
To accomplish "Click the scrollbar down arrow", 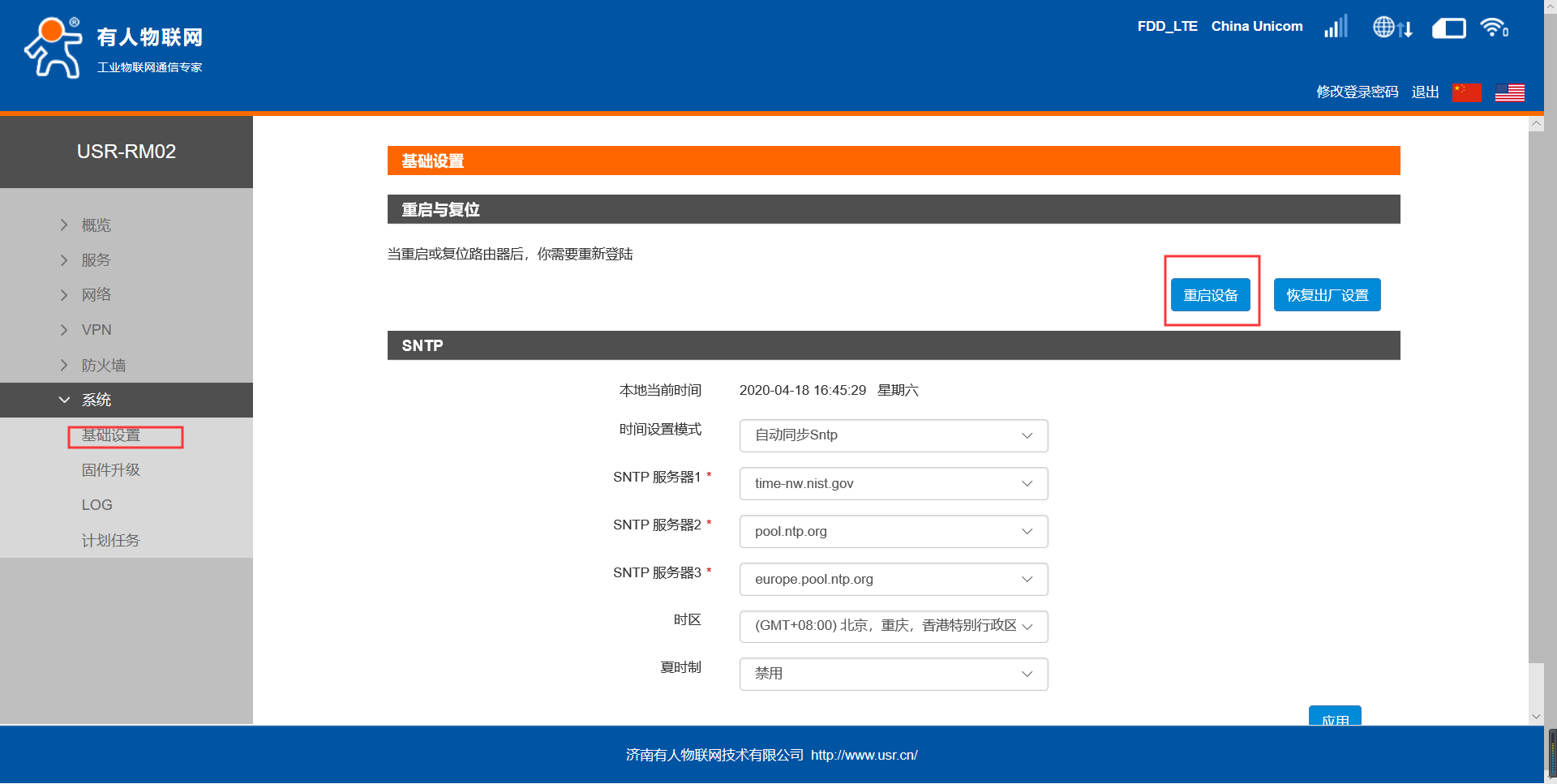I will click(x=1536, y=717).
